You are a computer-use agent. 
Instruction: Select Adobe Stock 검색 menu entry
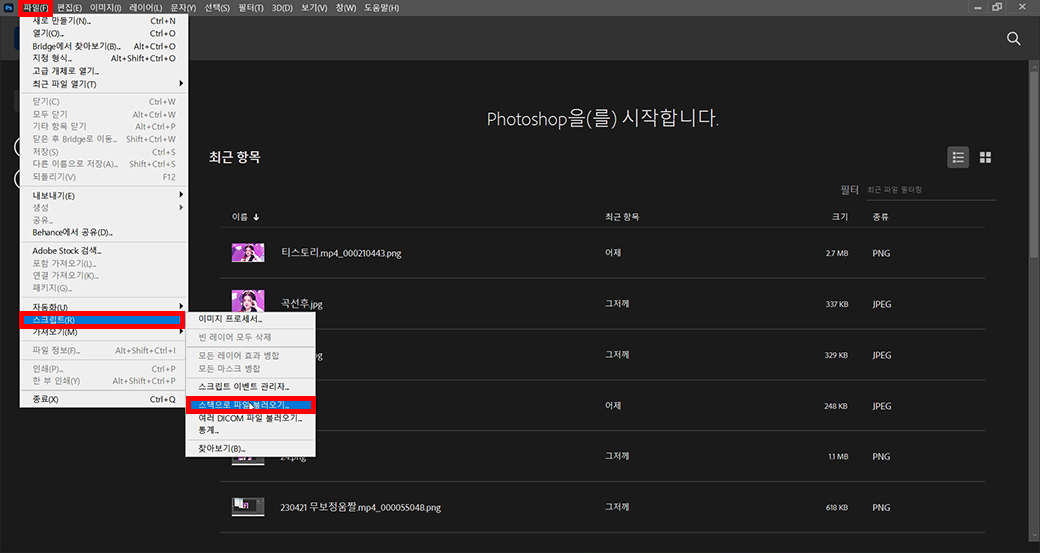[x=104, y=251]
